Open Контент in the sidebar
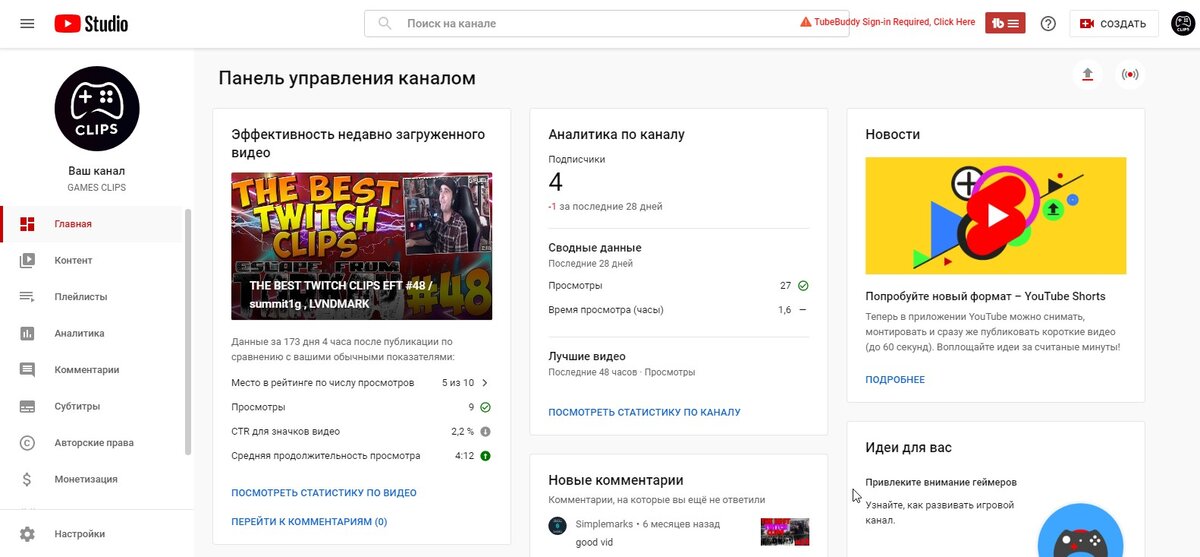Screen dimensions: 1200x557 [92, 260]
